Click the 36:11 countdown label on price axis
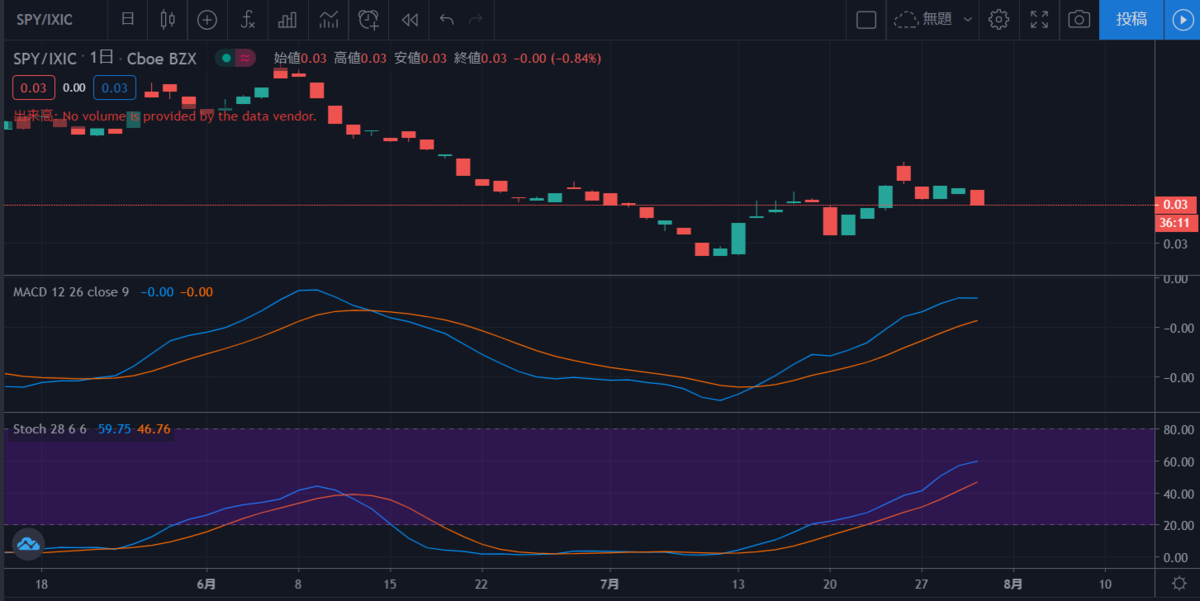The image size is (1200, 601). coord(1175,223)
